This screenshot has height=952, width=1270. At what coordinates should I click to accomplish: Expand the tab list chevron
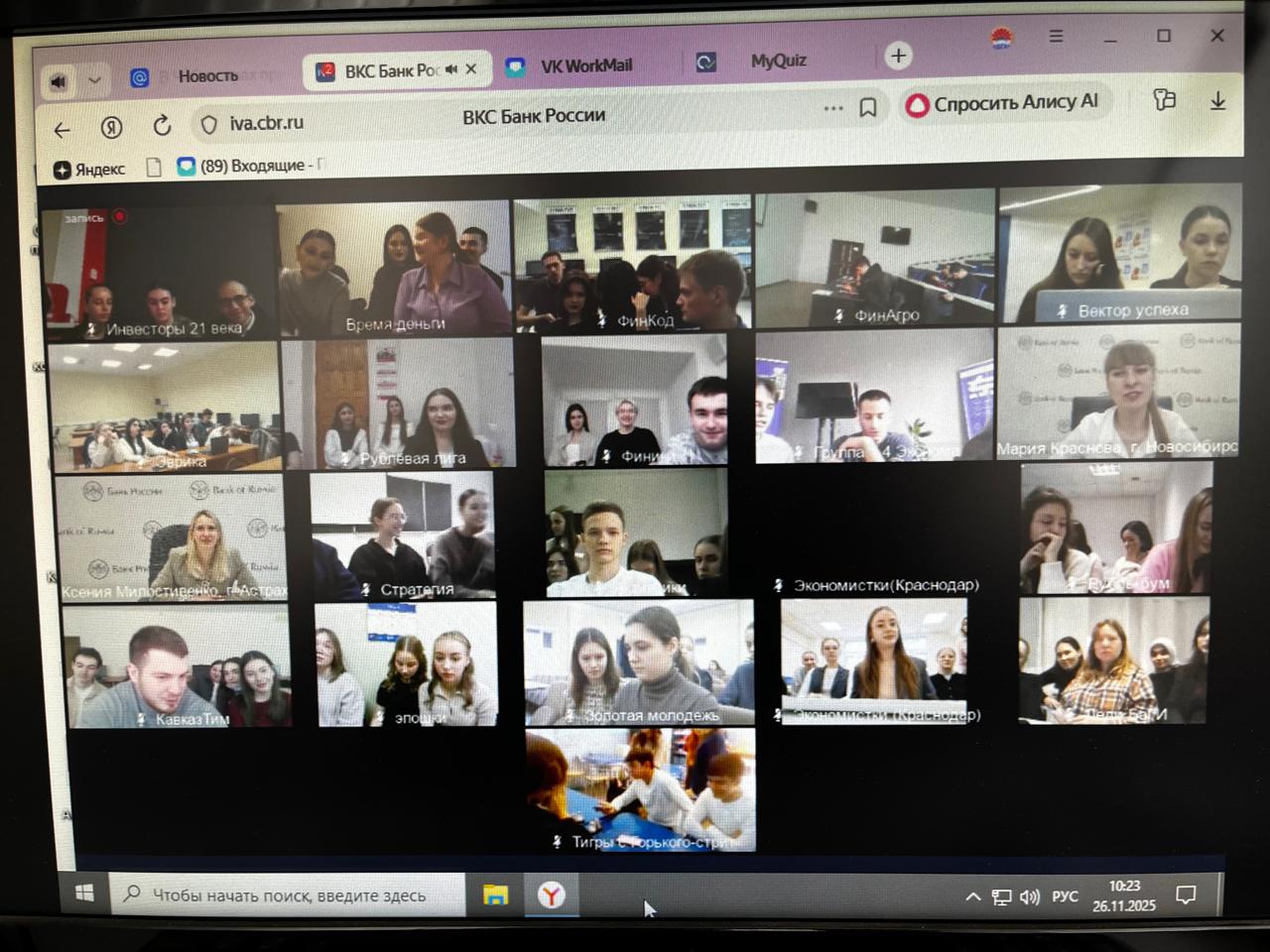tap(94, 80)
